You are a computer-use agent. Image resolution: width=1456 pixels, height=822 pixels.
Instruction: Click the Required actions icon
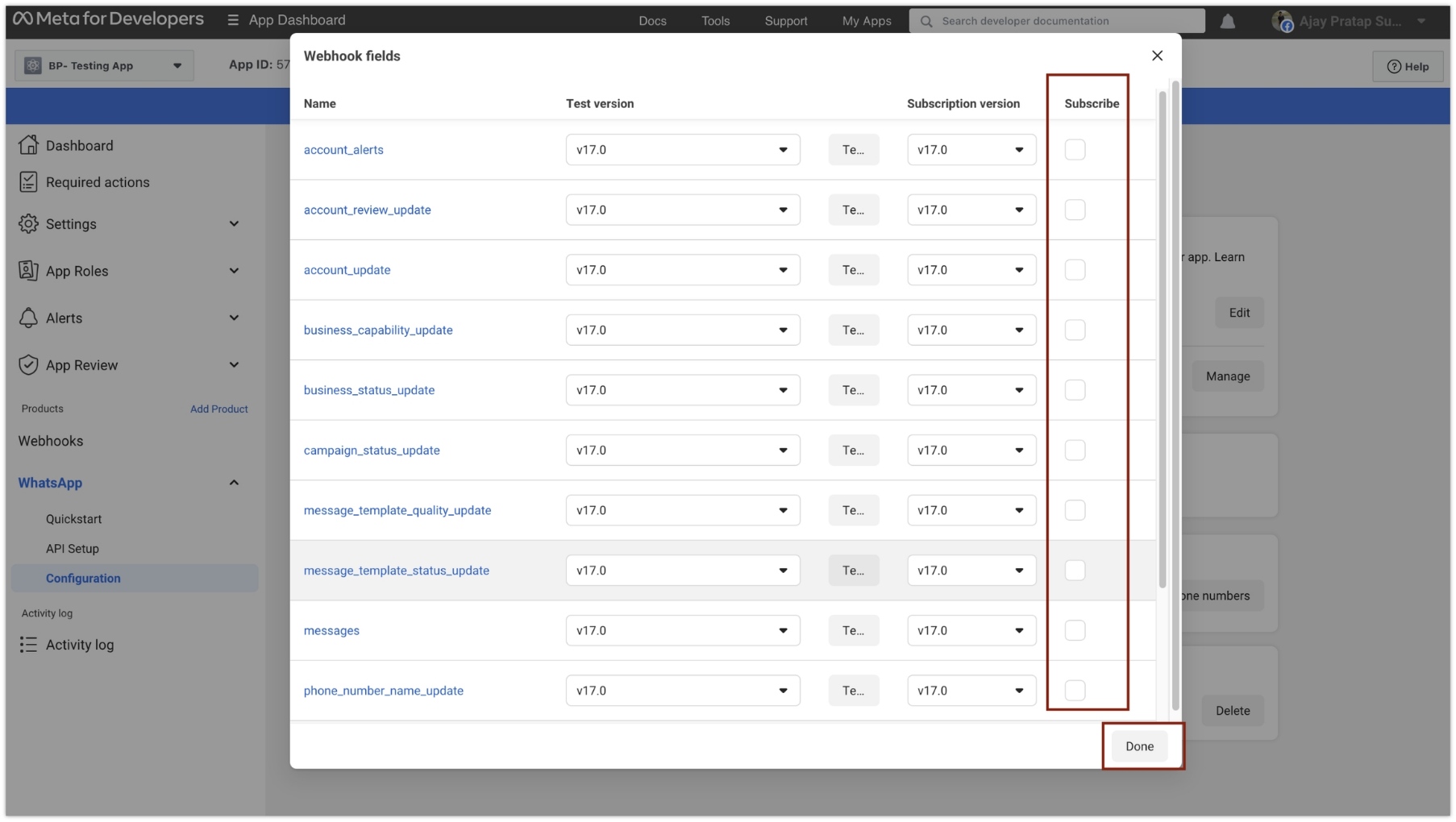click(27, 181)
